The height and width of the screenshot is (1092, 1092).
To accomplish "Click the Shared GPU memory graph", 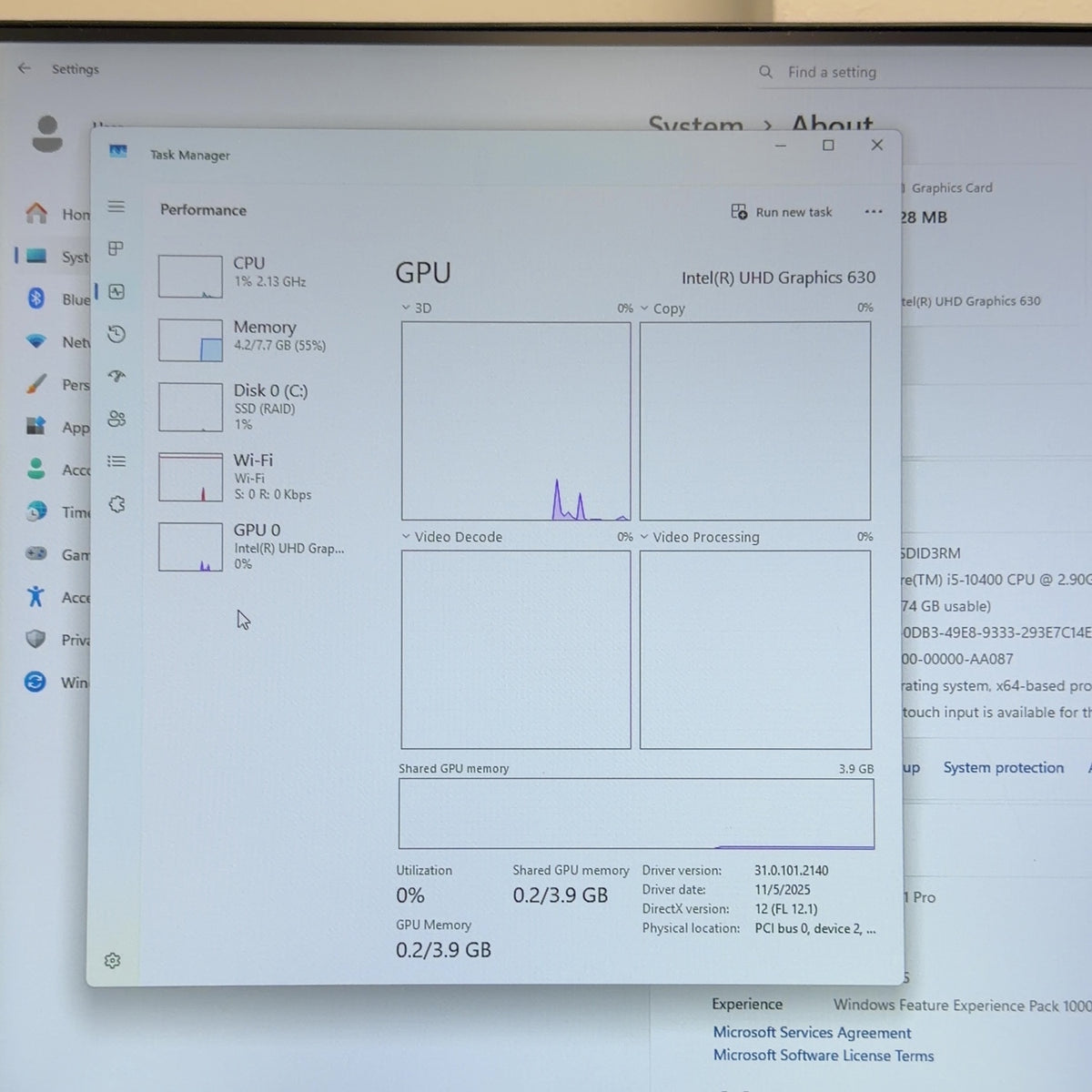I will click(x=636, y=814).
